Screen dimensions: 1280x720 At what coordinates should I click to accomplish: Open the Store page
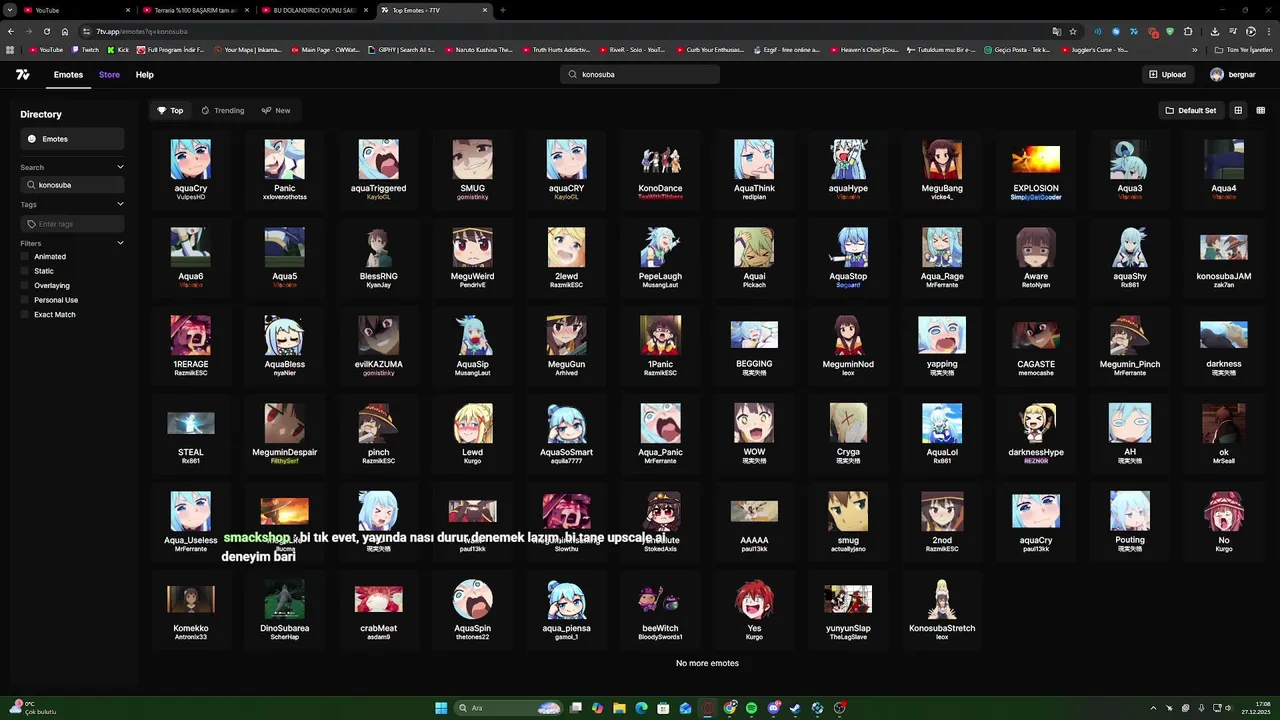click(x=109, y=75)
